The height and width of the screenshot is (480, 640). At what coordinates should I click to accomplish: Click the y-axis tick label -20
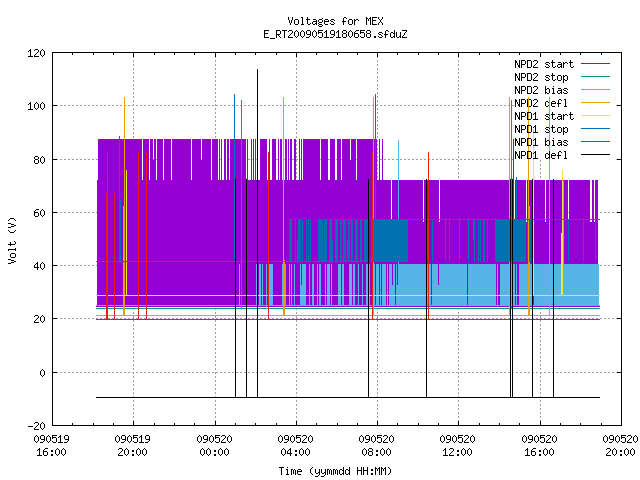click(36, 426)
